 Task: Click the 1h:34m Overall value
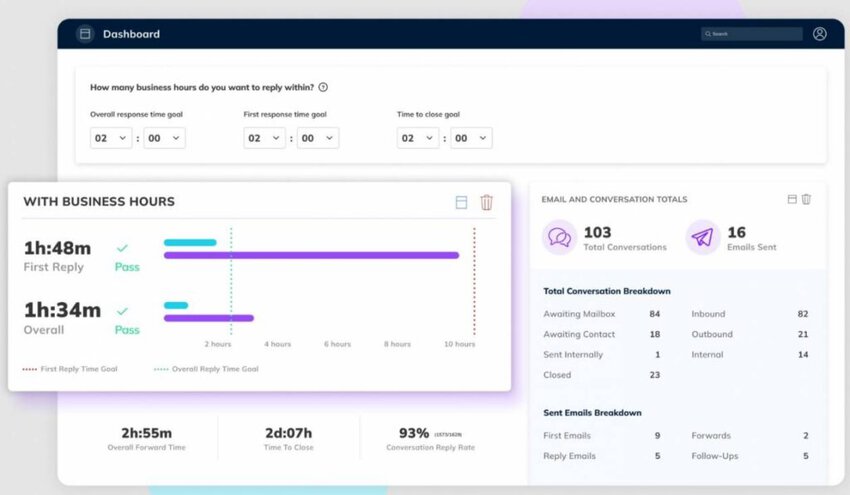click(x=62, y=310)
